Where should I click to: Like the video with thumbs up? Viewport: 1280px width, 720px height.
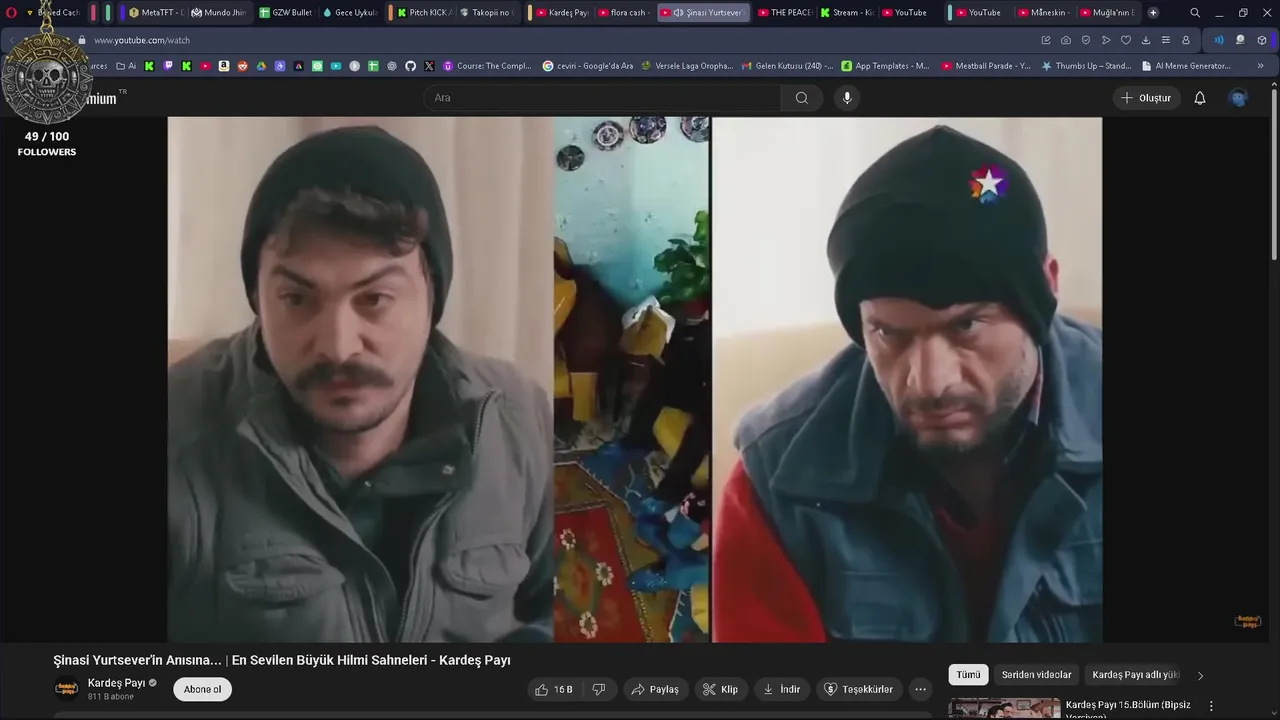(554, 689)
